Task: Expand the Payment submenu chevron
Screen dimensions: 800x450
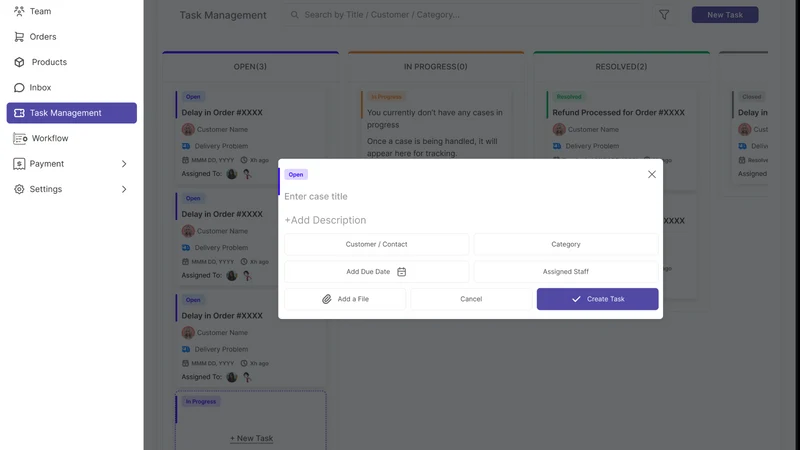Action: click(x=124, y=164)
